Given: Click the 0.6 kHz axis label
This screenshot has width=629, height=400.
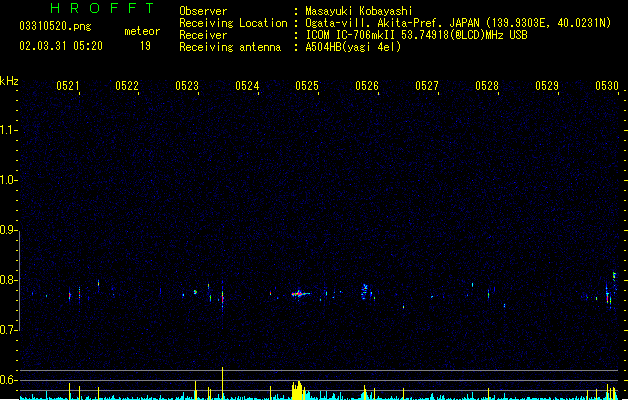Looking at the screenshot, I should (8, 380).
